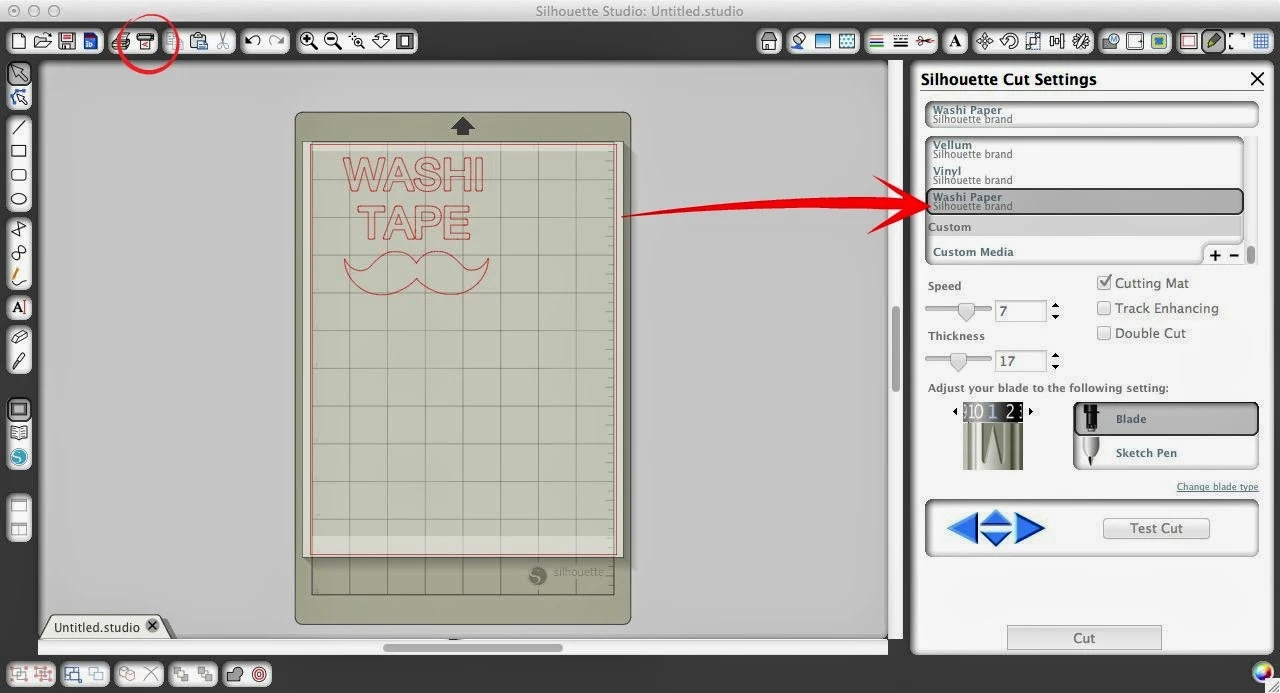Select Vellum in the media list
The width and height of the screenshot is (1280, 693).
pyautogui.click(x=1084, y=149)
